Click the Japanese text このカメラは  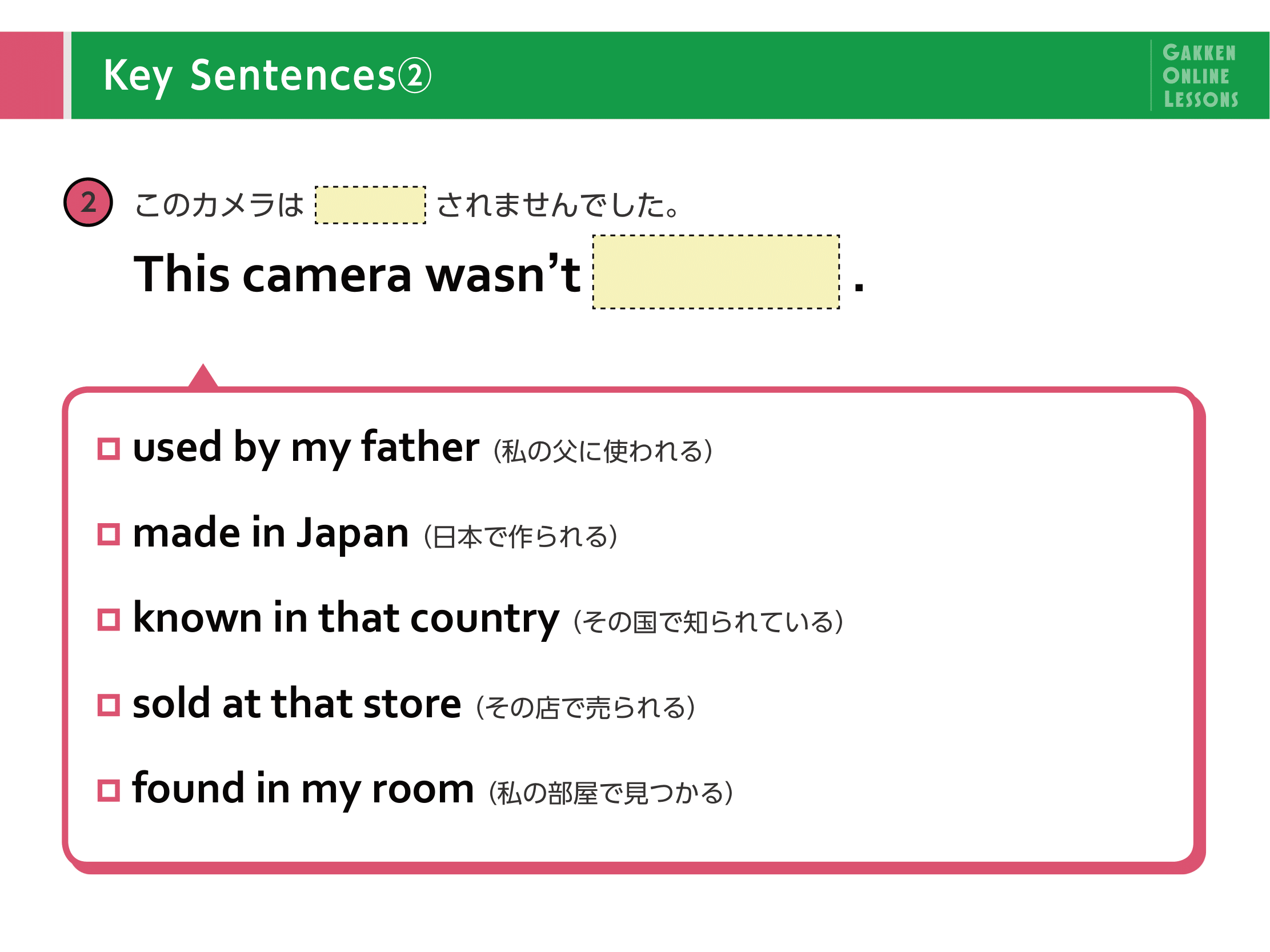pos(219,205)
